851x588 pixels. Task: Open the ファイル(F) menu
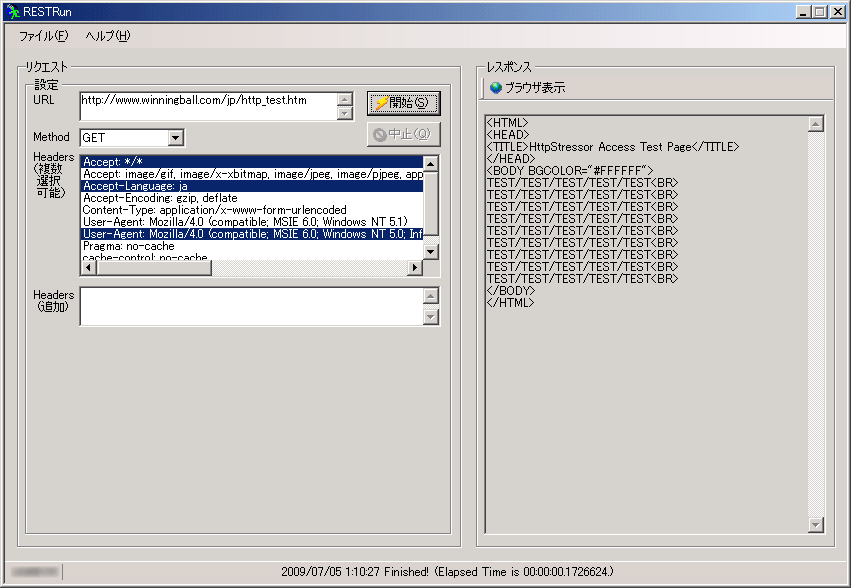pos(44,36)
